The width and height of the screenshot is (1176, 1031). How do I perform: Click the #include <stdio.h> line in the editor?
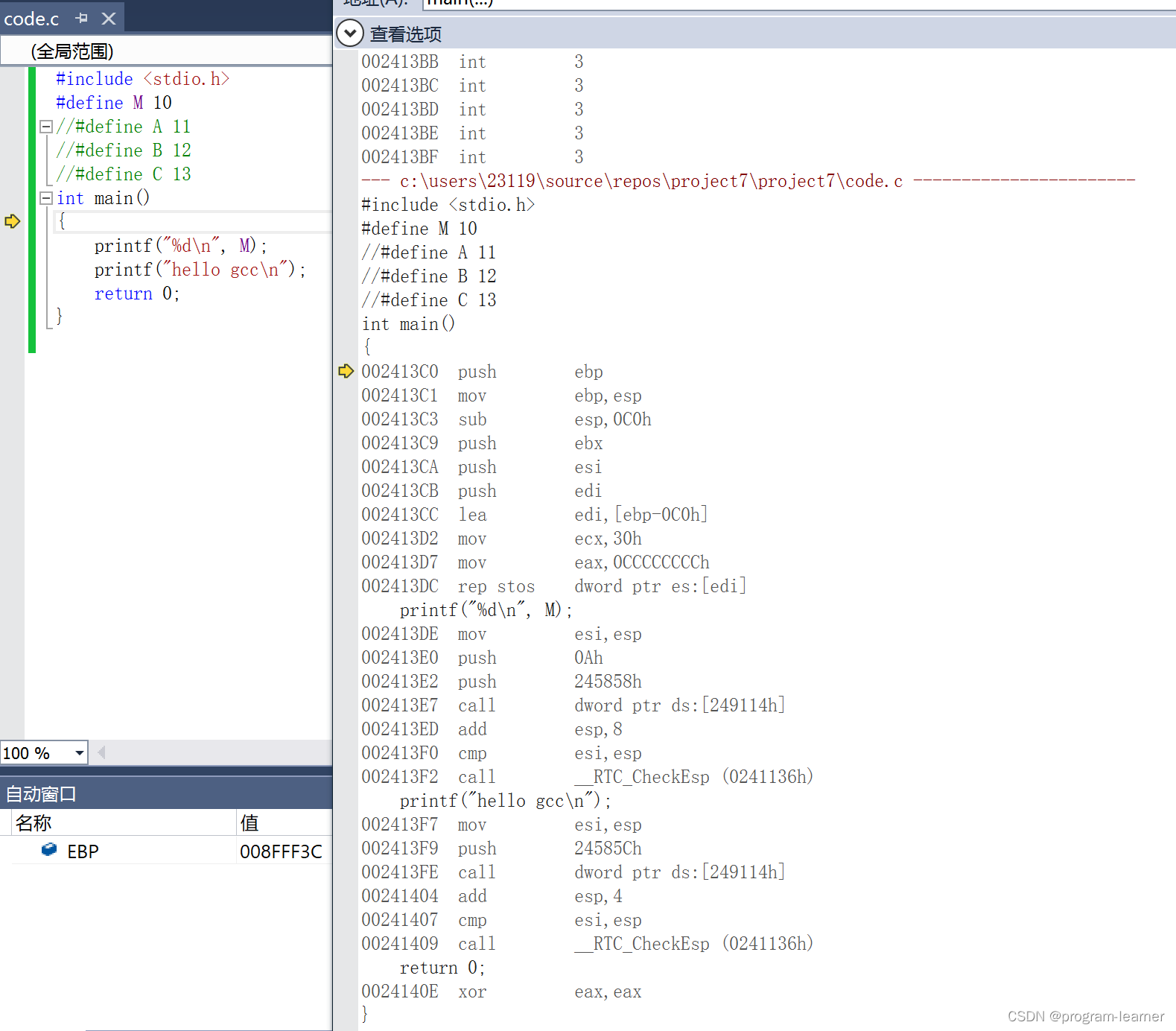143,79
